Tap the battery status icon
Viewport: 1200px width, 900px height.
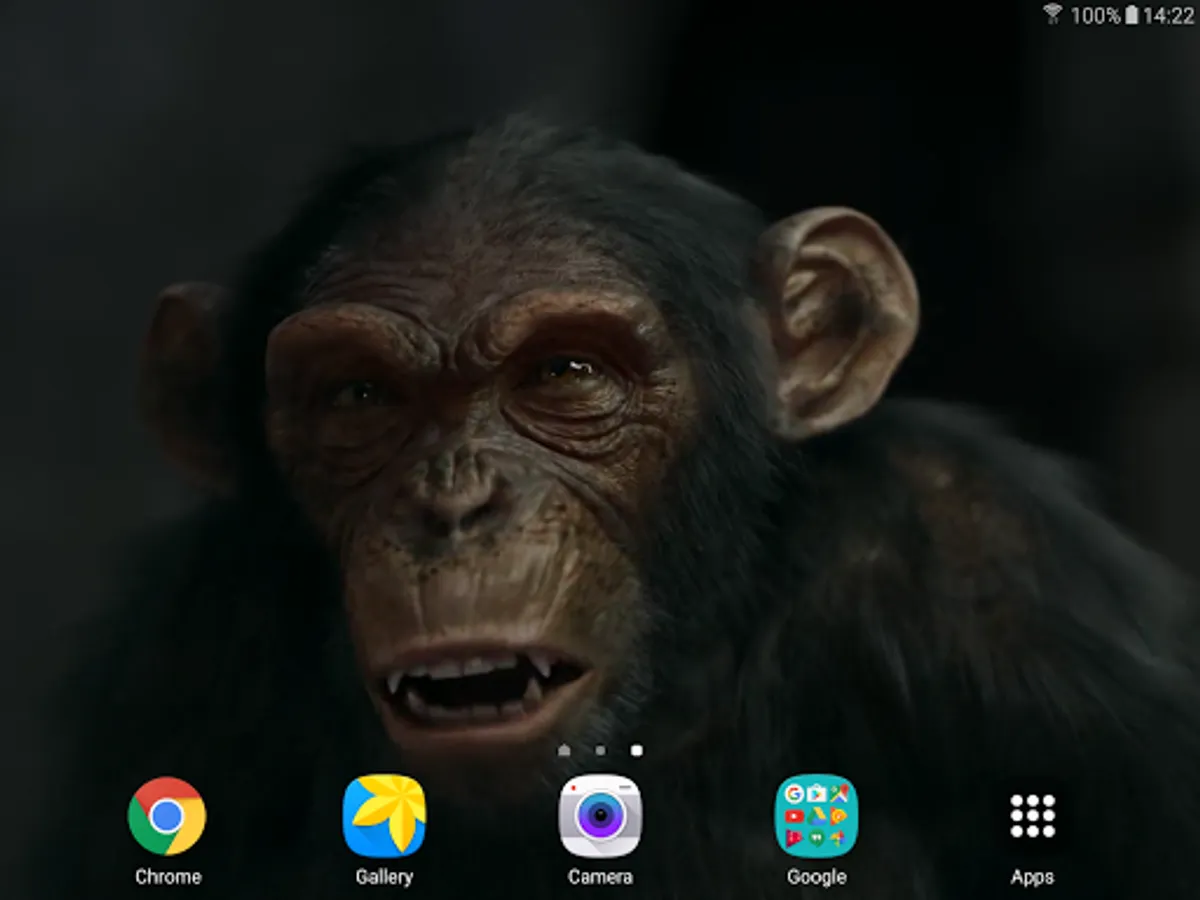[x=1131, y=15]
